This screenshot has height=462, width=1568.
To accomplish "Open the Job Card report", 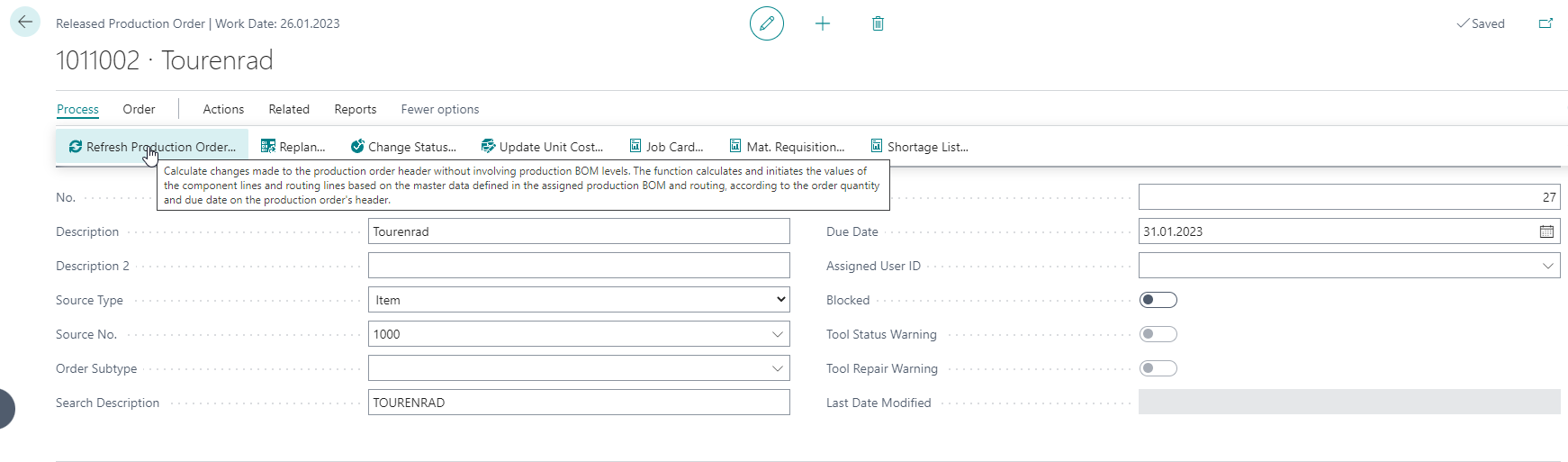I will click(x=666, y=147).
